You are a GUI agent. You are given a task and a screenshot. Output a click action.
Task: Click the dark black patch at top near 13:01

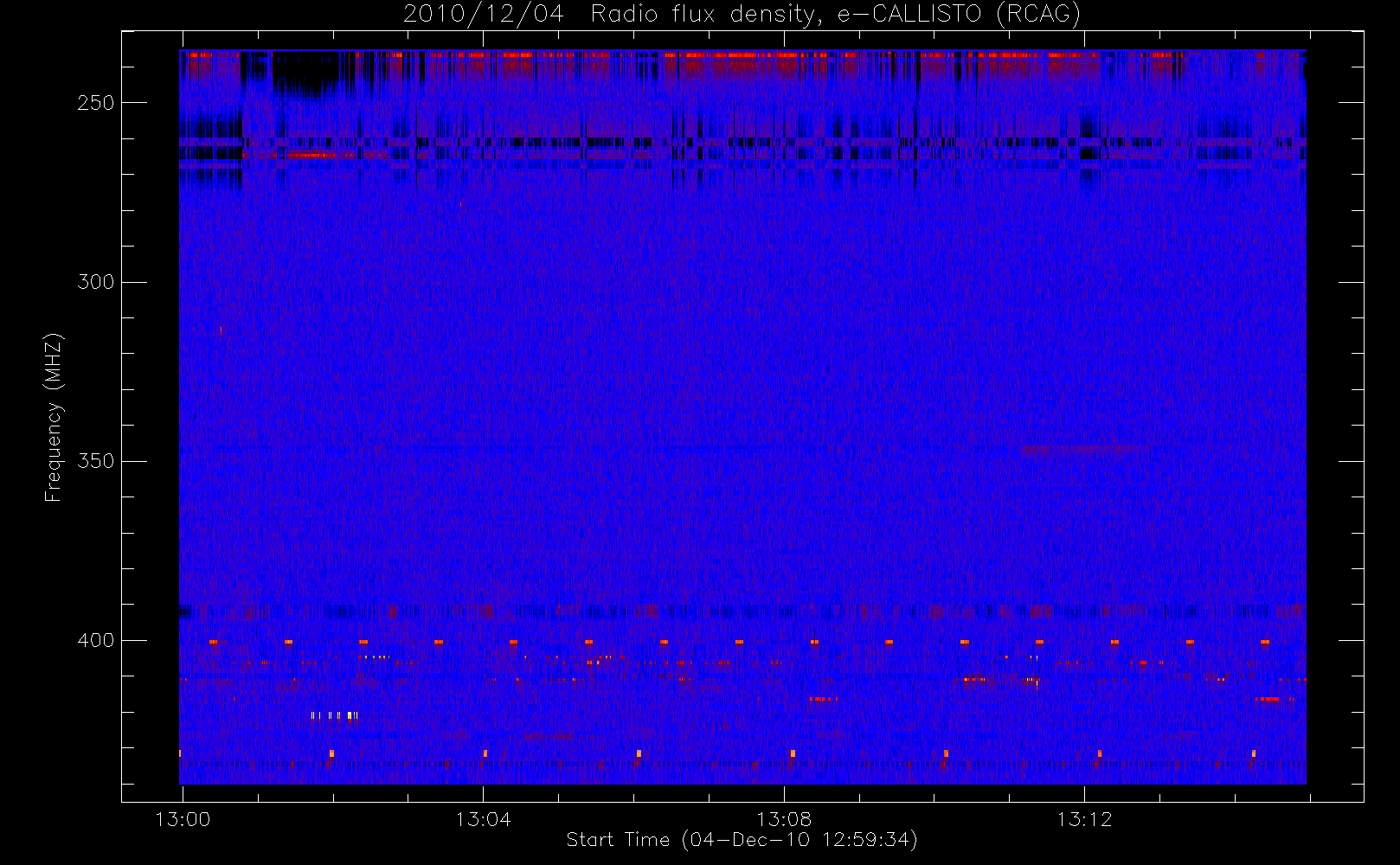click(305, 74)
